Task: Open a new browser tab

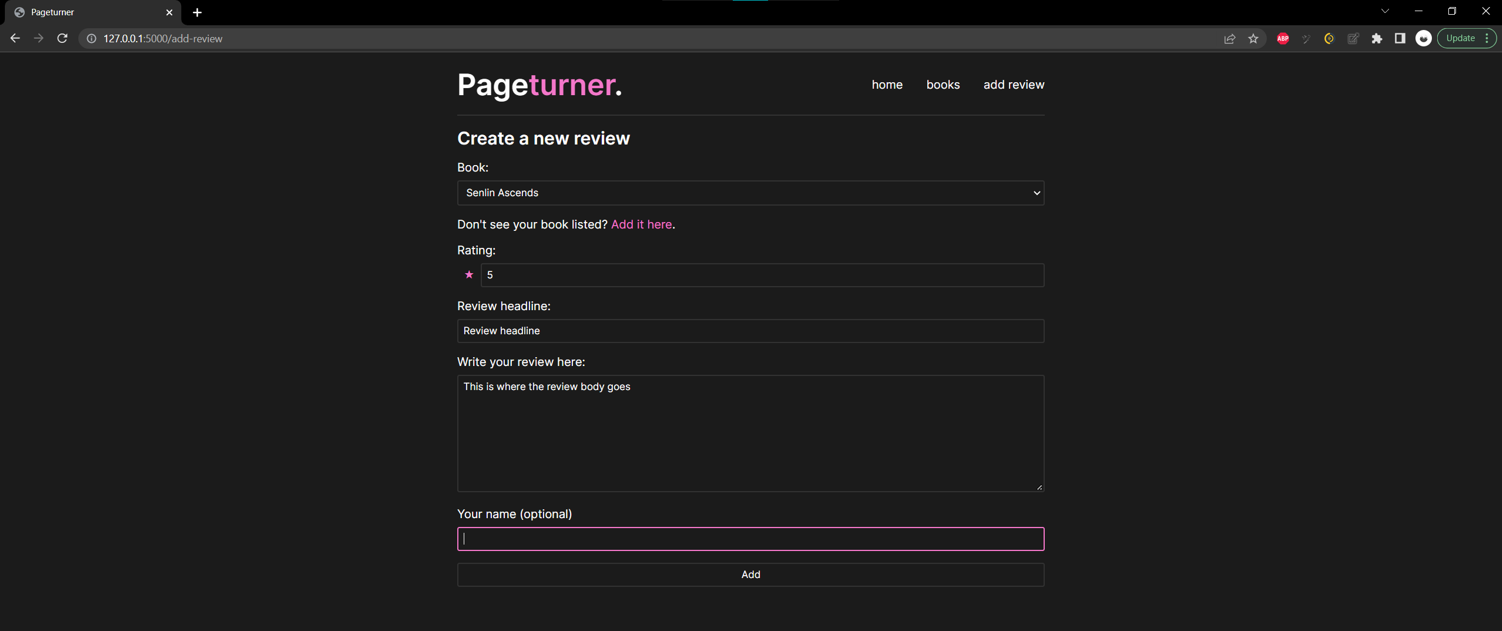Action: click(196, 13)
